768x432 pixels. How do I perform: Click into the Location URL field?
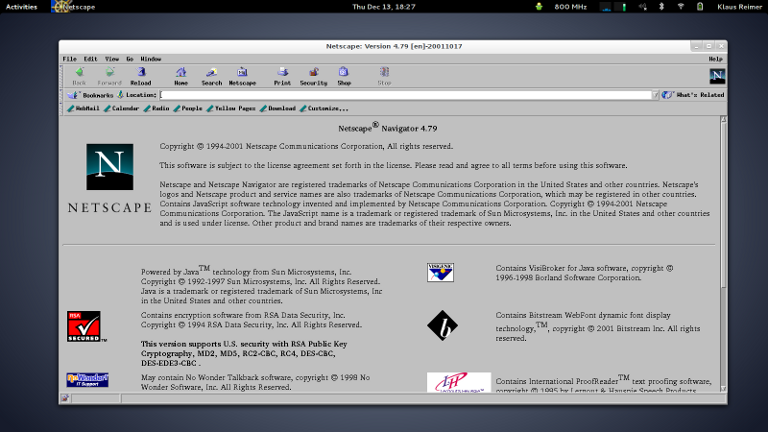pos(406,95)
